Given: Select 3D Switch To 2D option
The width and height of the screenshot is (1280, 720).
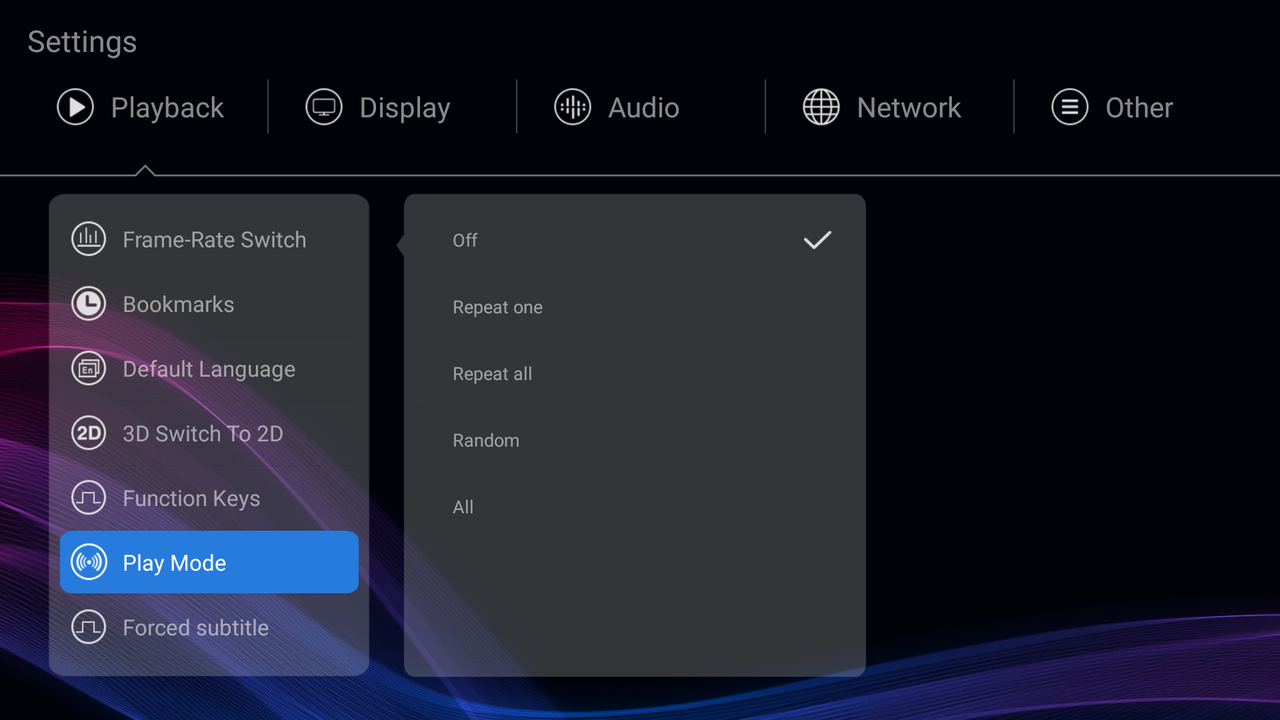Looking at the screenshot, I should pyautogui.click(x=209, y=433).
